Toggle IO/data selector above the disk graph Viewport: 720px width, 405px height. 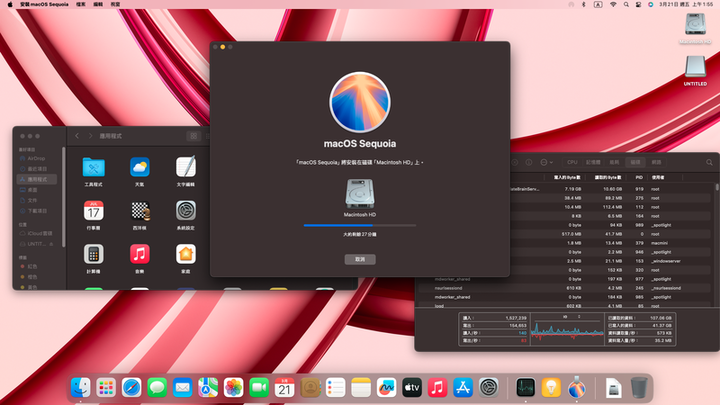pyautogui.click(x=572, y=317)
